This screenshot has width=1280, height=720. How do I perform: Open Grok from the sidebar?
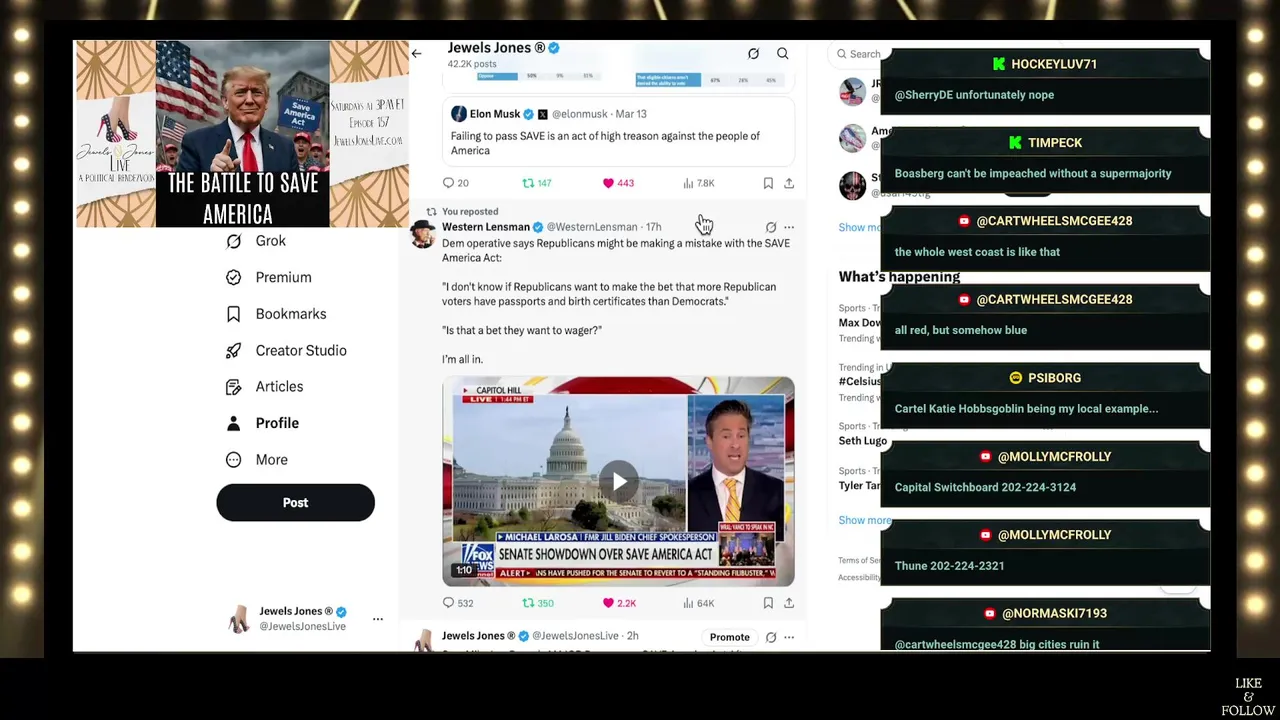256,241
